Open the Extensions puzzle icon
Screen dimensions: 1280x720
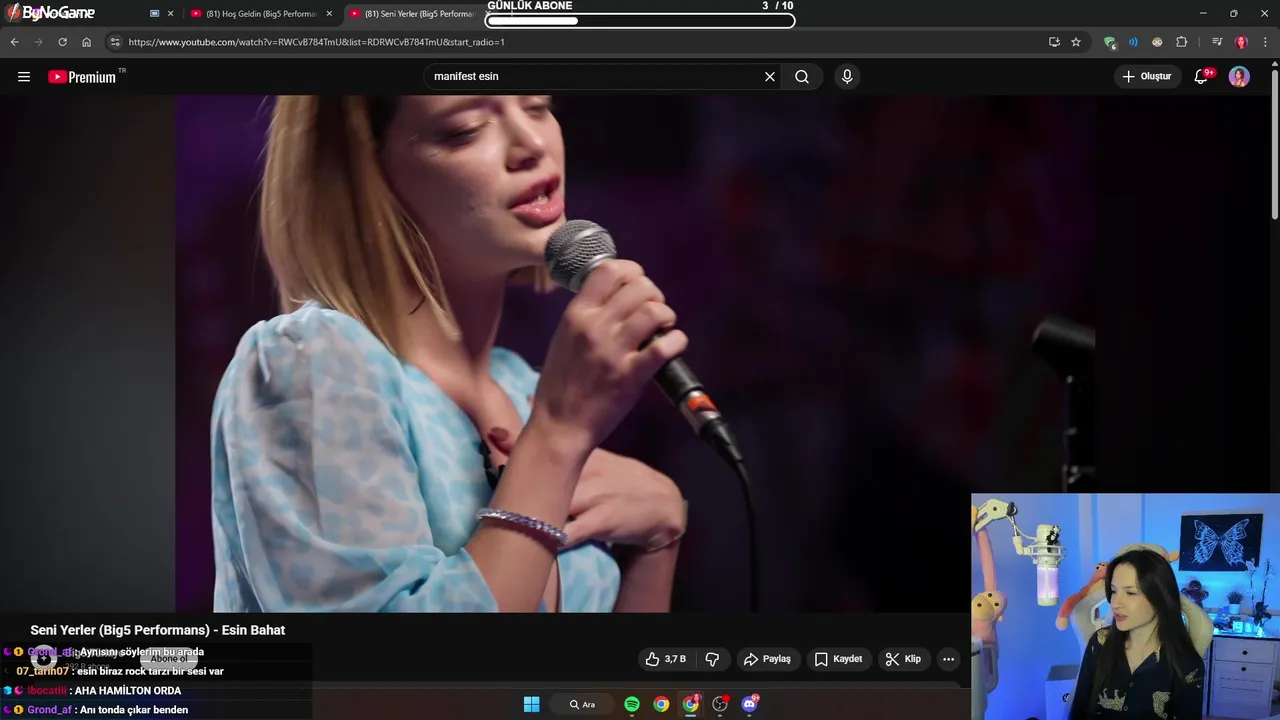(x=1181, y=42)
